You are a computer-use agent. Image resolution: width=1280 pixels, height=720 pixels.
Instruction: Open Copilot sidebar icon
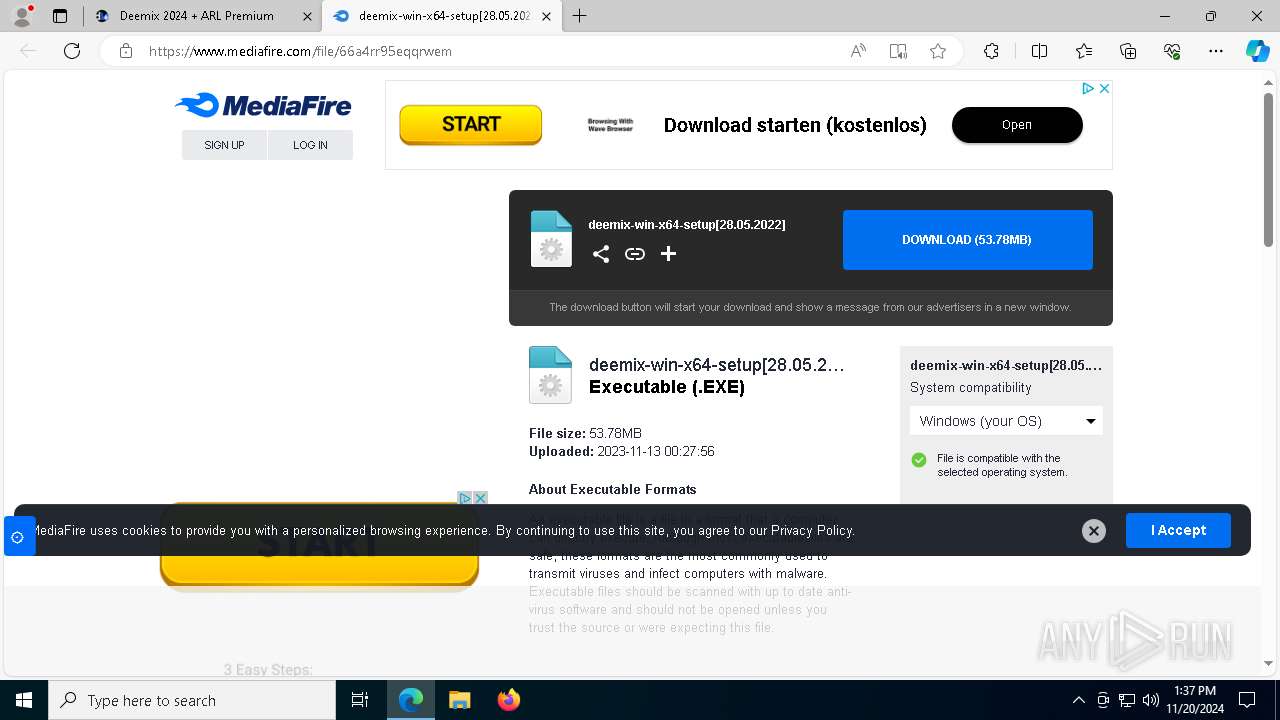(x=1257, y=51)
